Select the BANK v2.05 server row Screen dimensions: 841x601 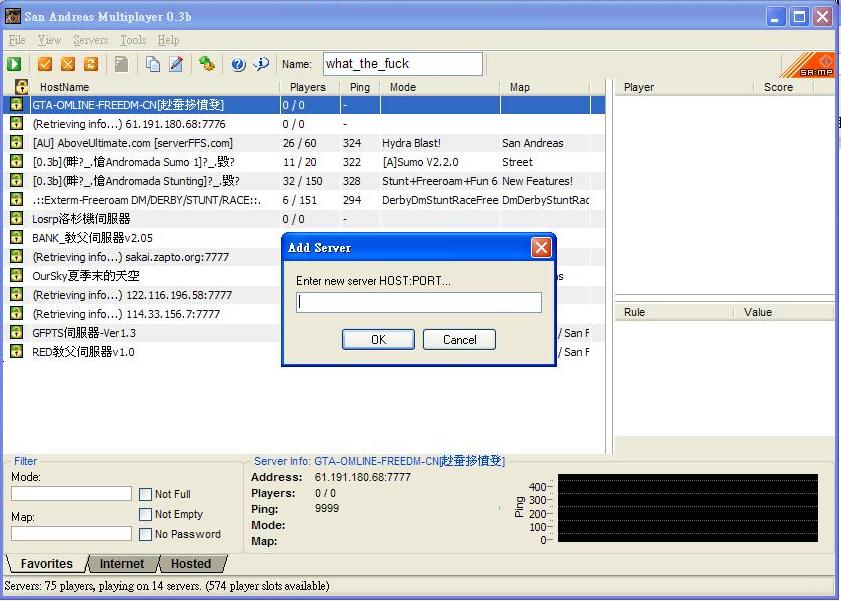(x=143, y=238)
